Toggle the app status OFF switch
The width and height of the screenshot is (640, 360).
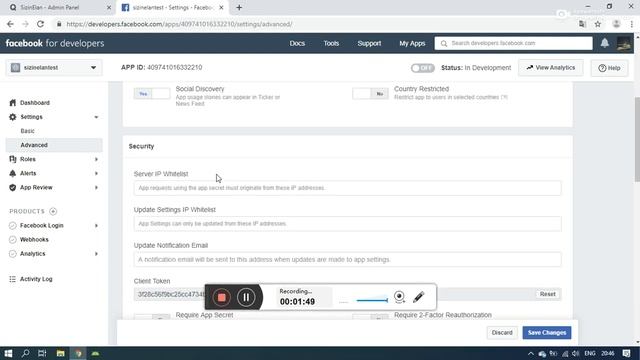pyautogui.click(x=422, y=68)
